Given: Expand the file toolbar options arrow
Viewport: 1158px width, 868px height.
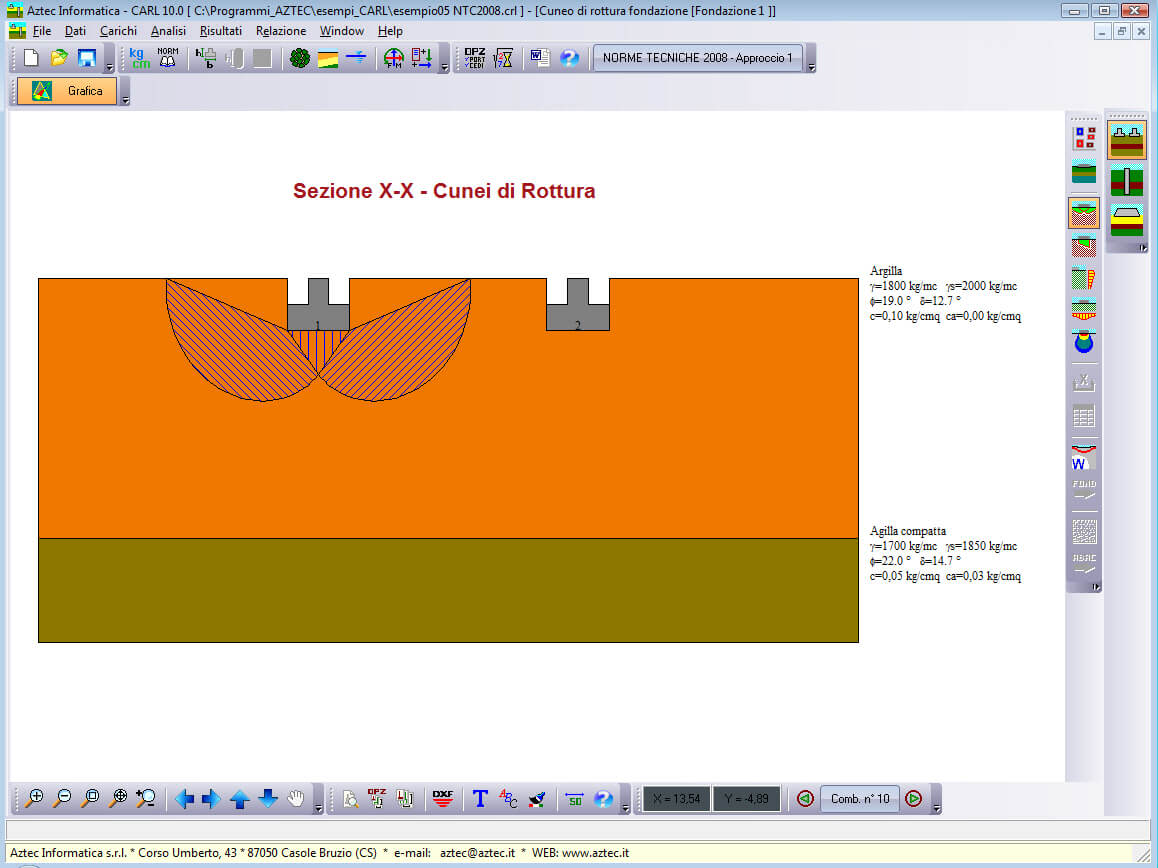Looking at the screenshot, I should pos(110,66).
